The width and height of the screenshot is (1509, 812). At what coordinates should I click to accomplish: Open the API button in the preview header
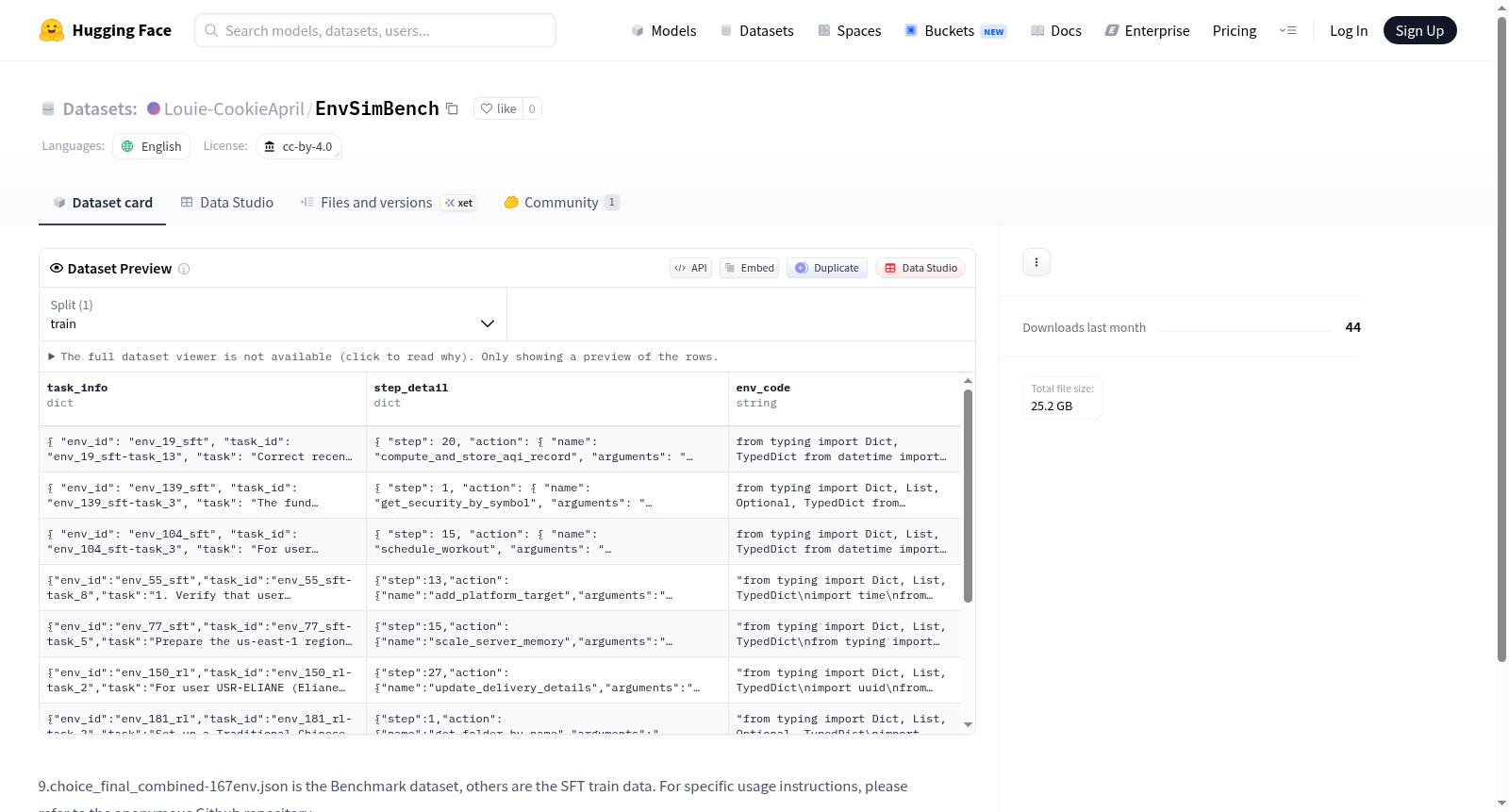tap(690, 268)
